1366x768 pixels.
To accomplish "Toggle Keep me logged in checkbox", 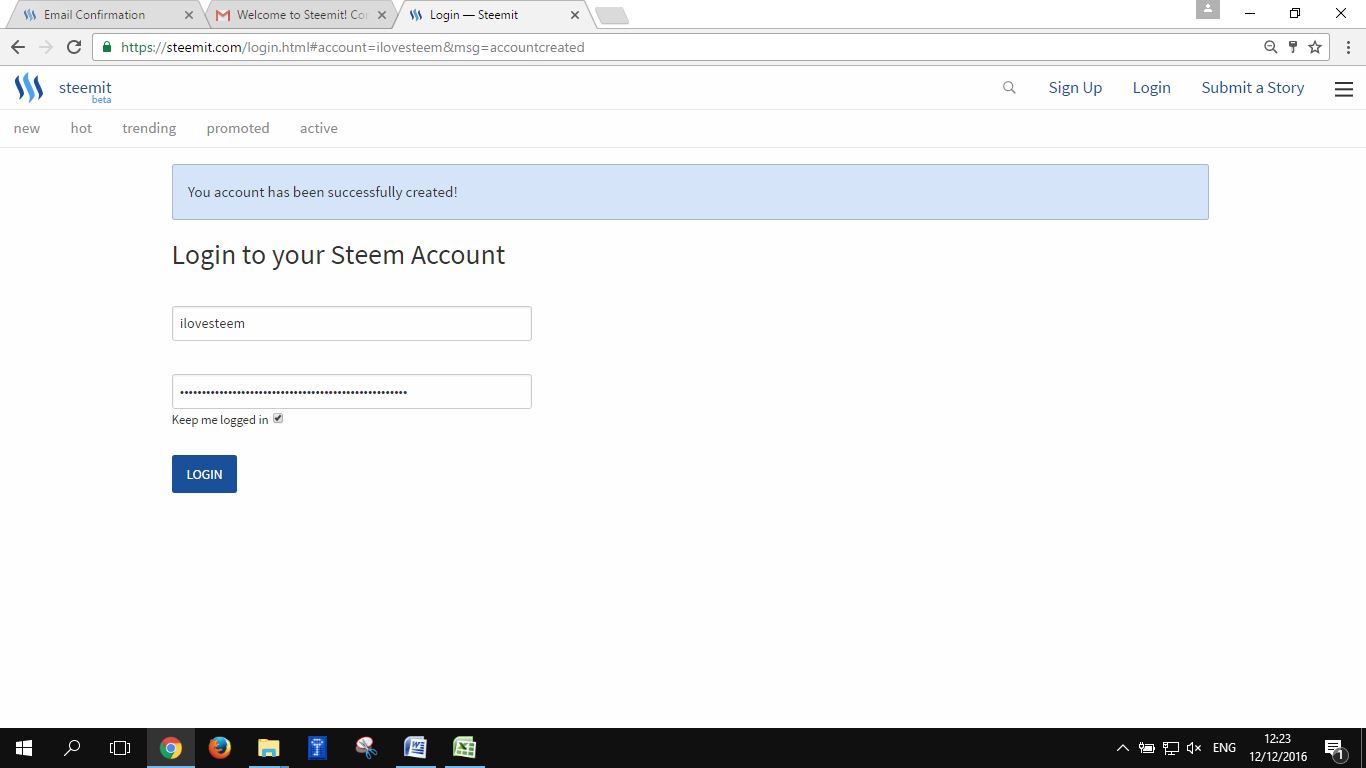I will [278, 418].
